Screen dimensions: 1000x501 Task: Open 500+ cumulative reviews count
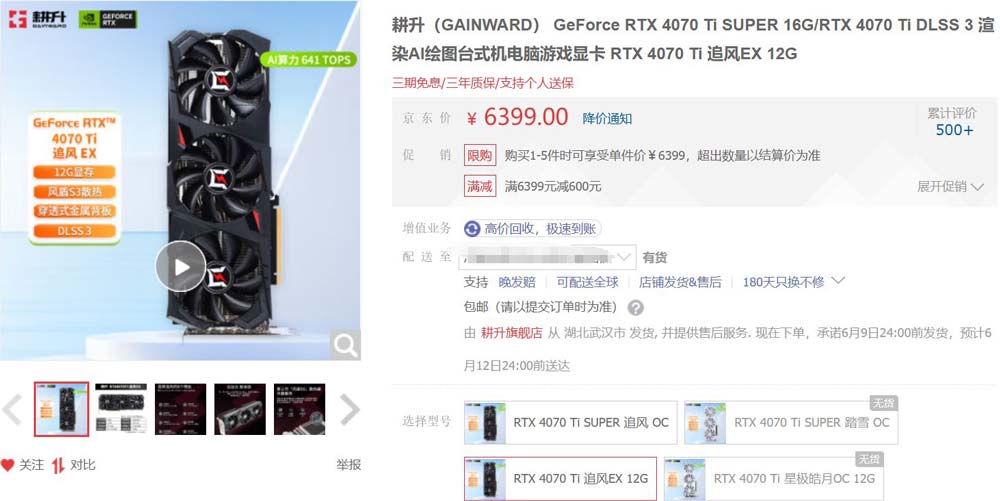954,130
